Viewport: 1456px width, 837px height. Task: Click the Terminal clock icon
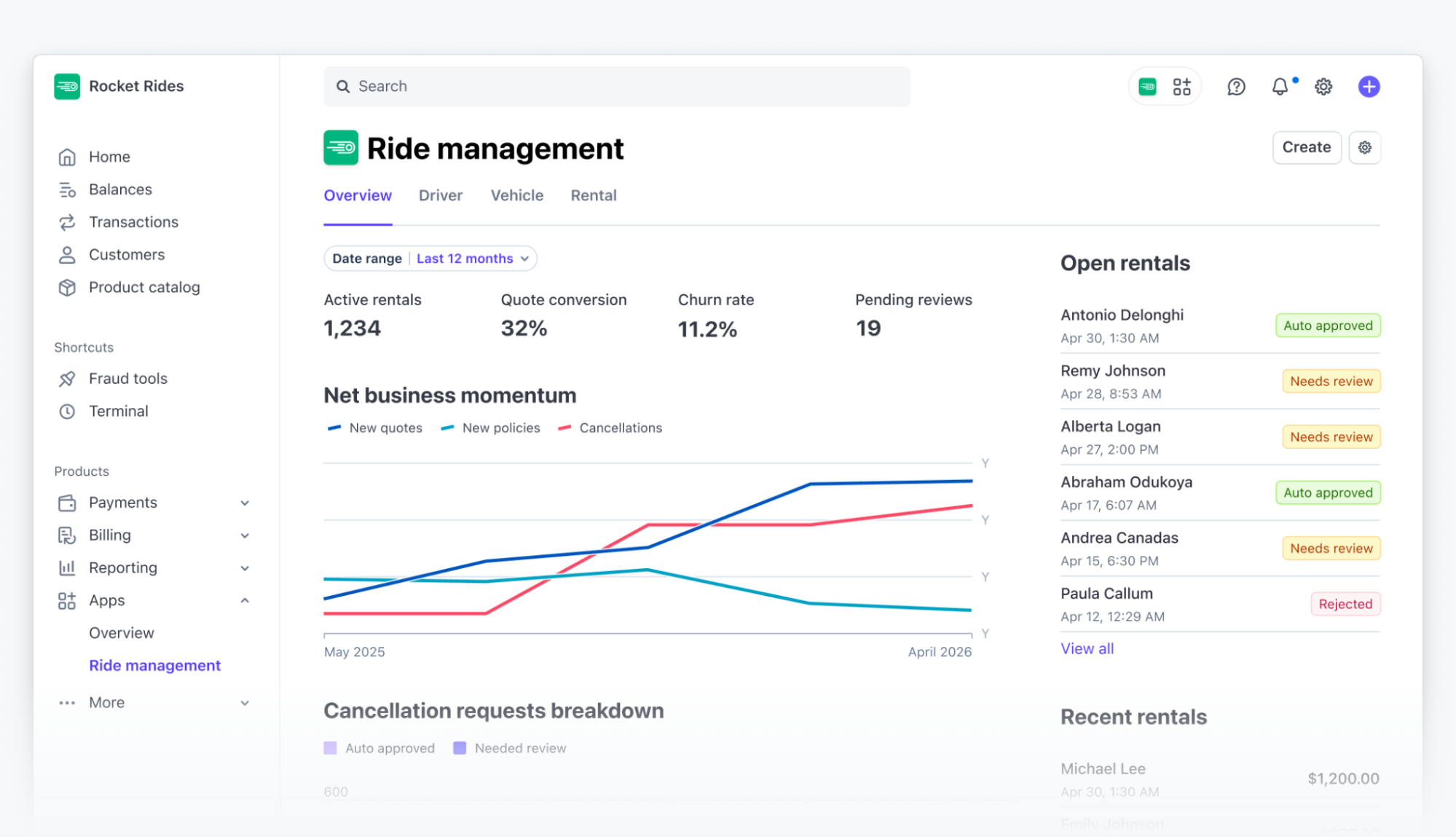tap(67, 412)
